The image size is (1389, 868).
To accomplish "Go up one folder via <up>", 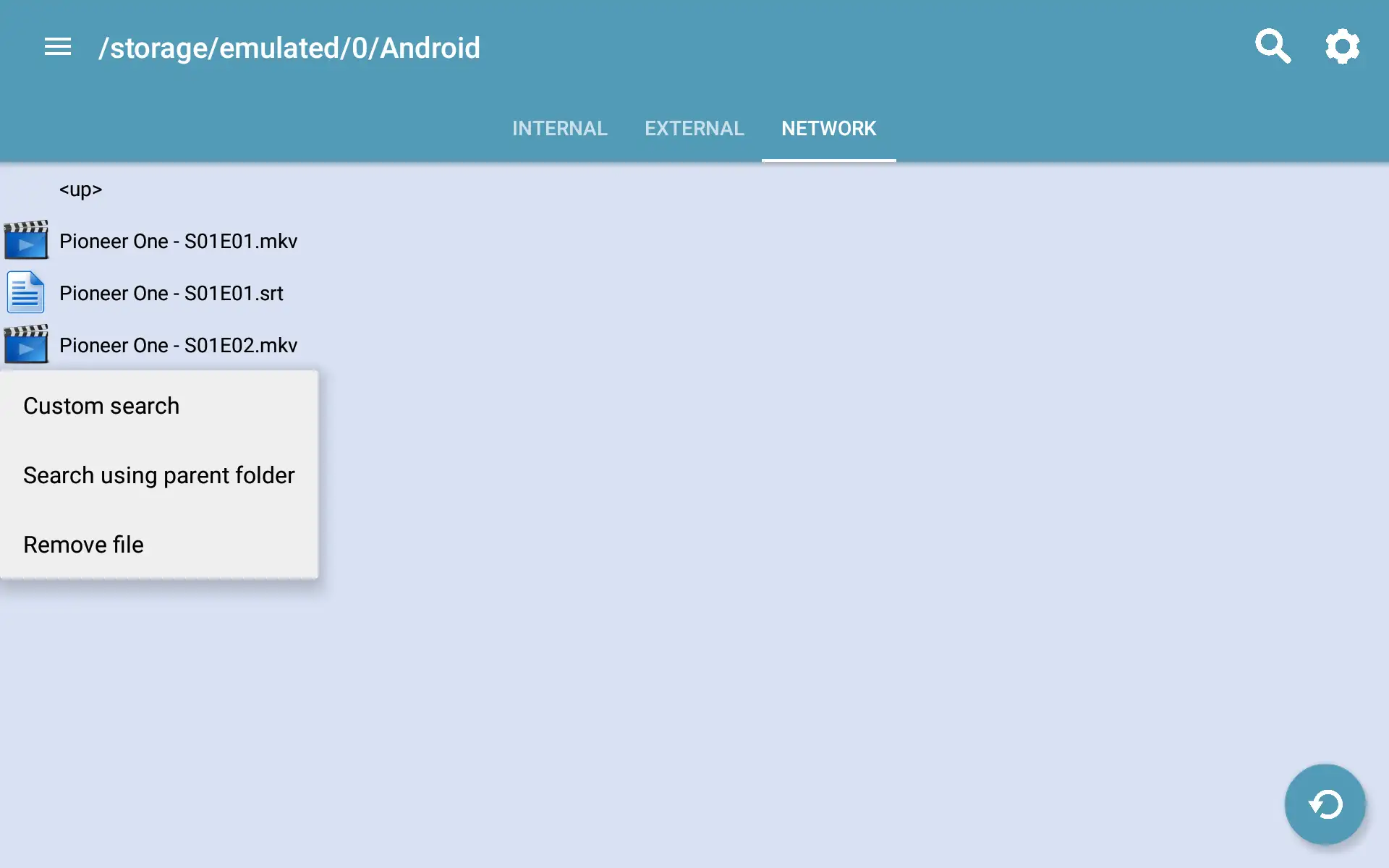I will click(80, 190).
